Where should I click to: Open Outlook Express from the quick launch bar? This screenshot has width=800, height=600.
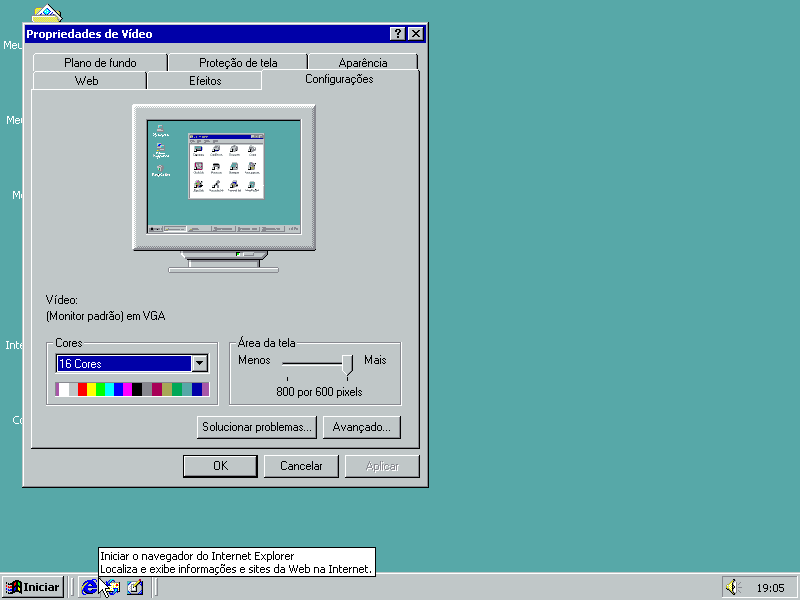pyautogui.click(x=112, y=587)
